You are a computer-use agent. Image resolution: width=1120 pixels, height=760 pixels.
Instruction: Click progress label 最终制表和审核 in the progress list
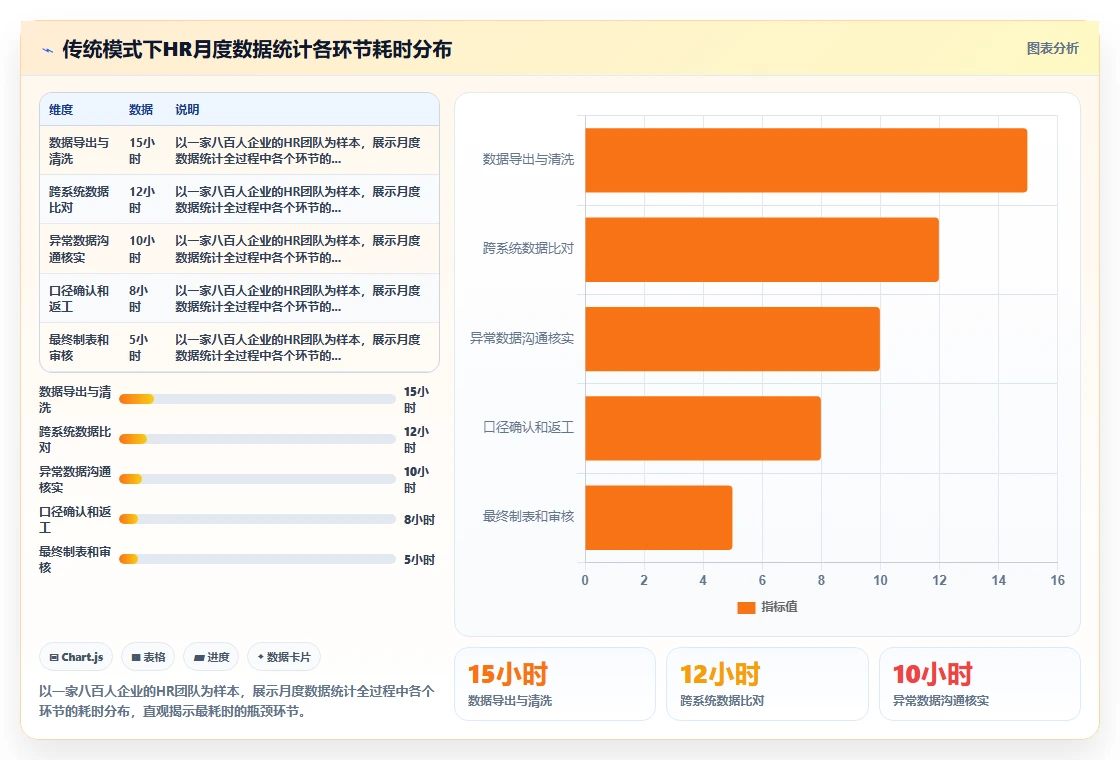75,560
